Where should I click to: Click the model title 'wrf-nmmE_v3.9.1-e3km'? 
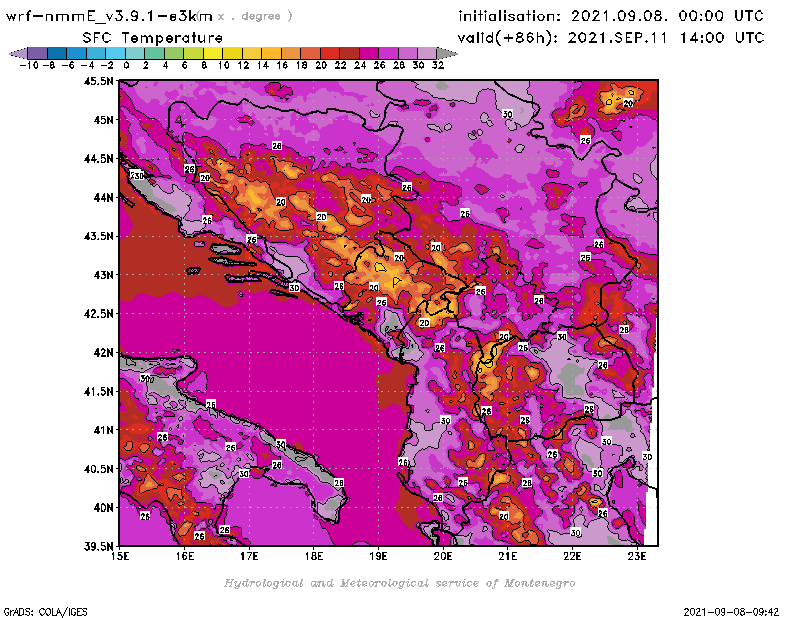point(109,16)
